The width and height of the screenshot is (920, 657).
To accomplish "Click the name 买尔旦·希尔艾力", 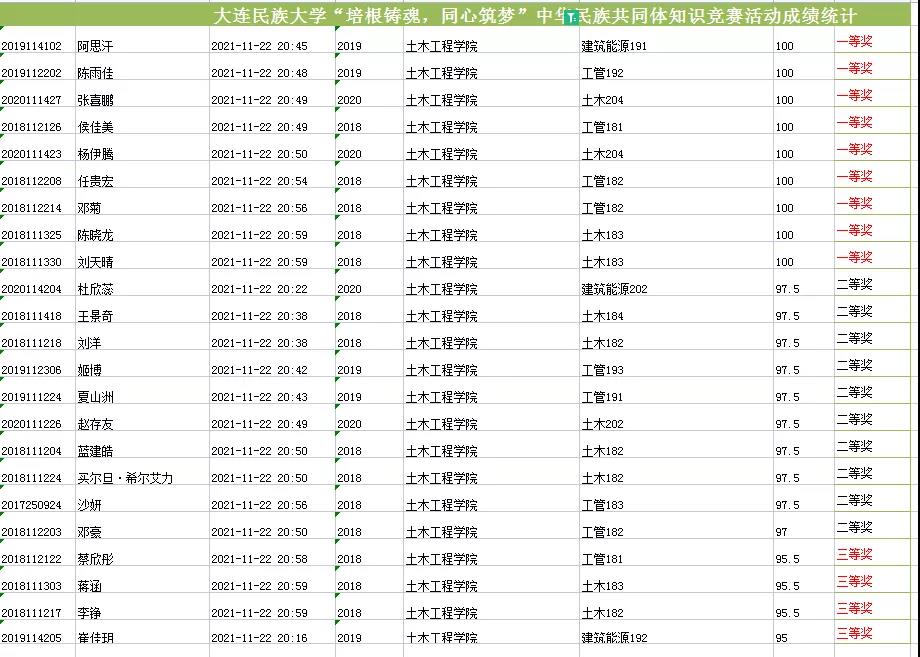I will (126, 478).
